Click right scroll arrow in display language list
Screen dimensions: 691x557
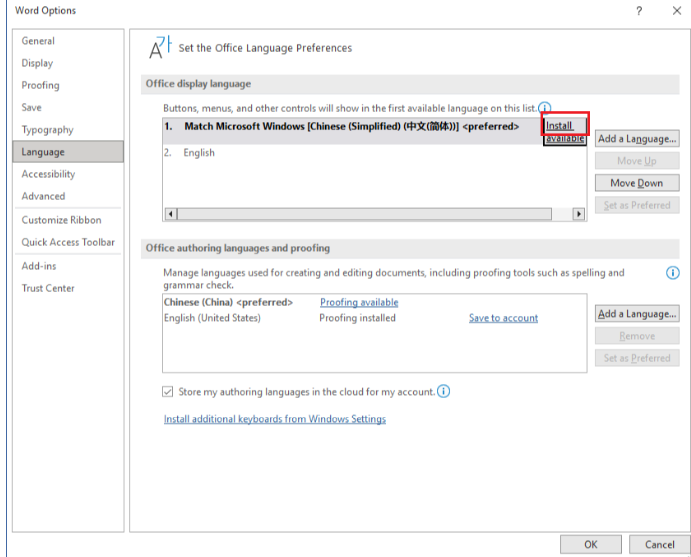578,214
